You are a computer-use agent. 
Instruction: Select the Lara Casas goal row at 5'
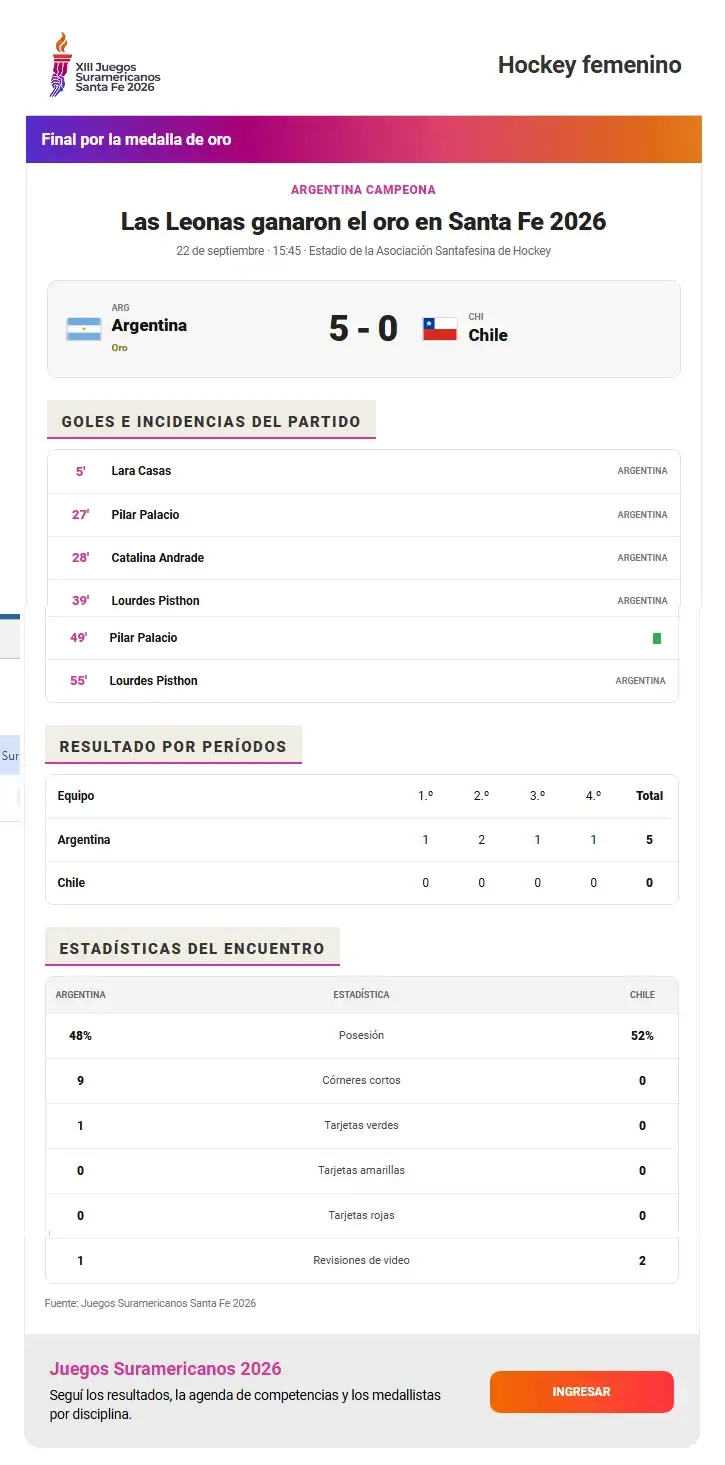point(364,471)
